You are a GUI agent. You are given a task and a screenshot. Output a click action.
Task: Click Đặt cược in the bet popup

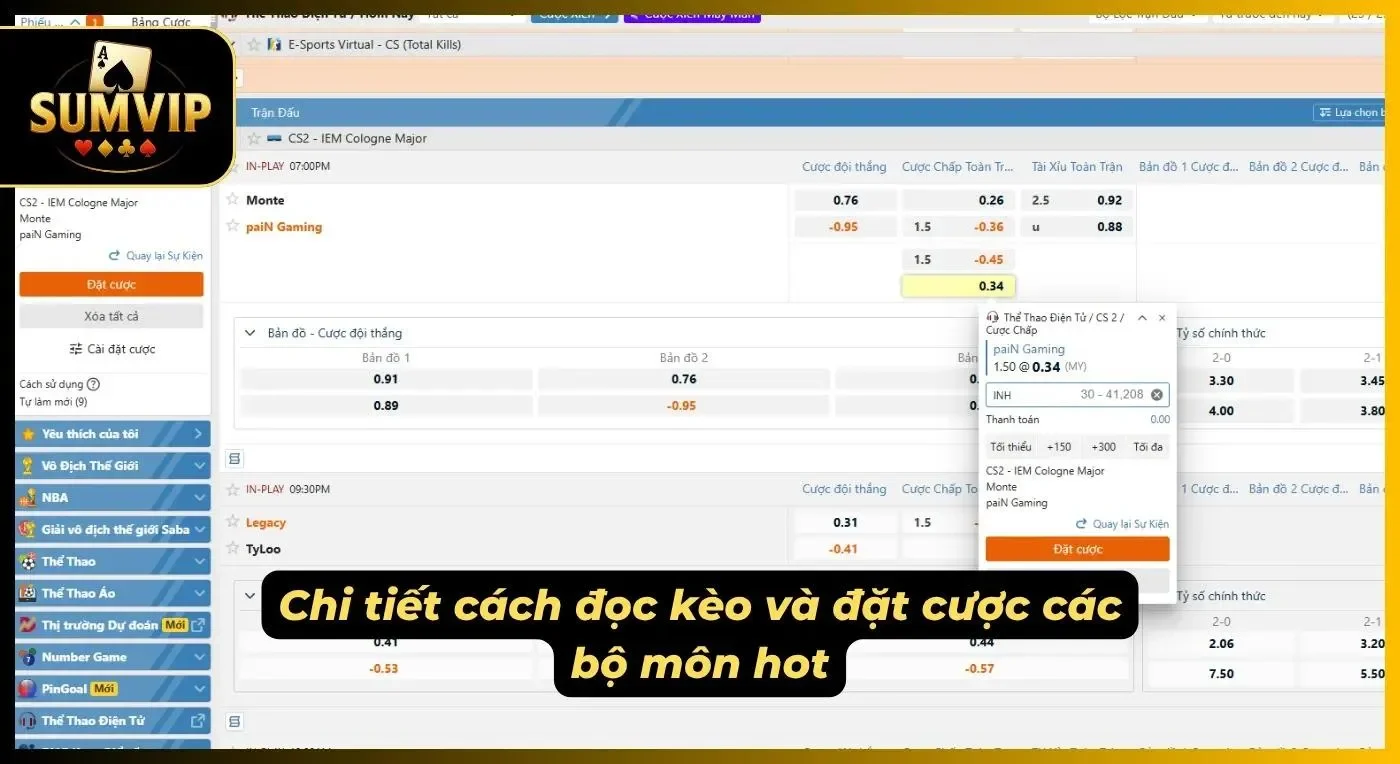tap(1077, 549)
